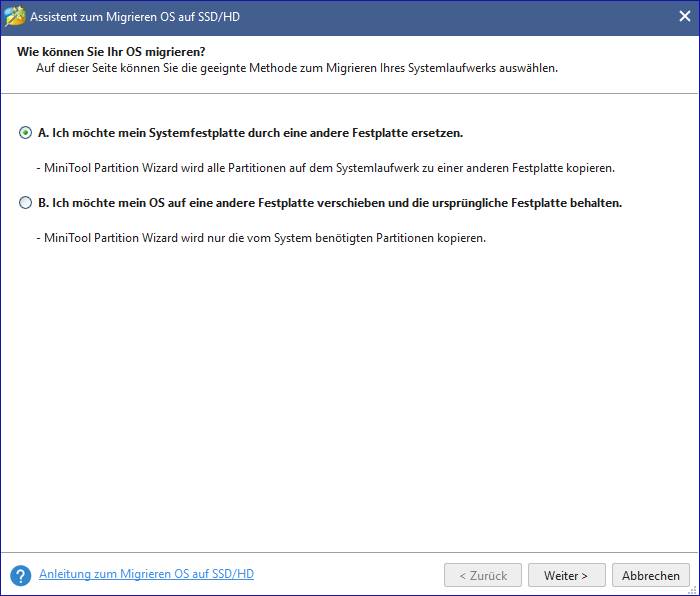This screenshot has height=596, width=700.
Task: Select option A replace system disk radio
Action: (25, 133)
